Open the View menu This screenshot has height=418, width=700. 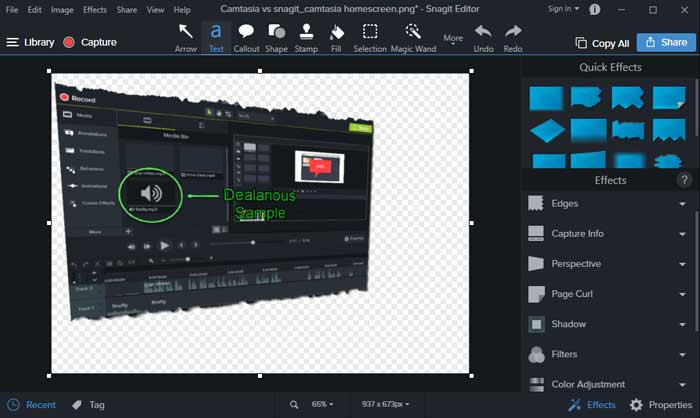coord(155,9)
